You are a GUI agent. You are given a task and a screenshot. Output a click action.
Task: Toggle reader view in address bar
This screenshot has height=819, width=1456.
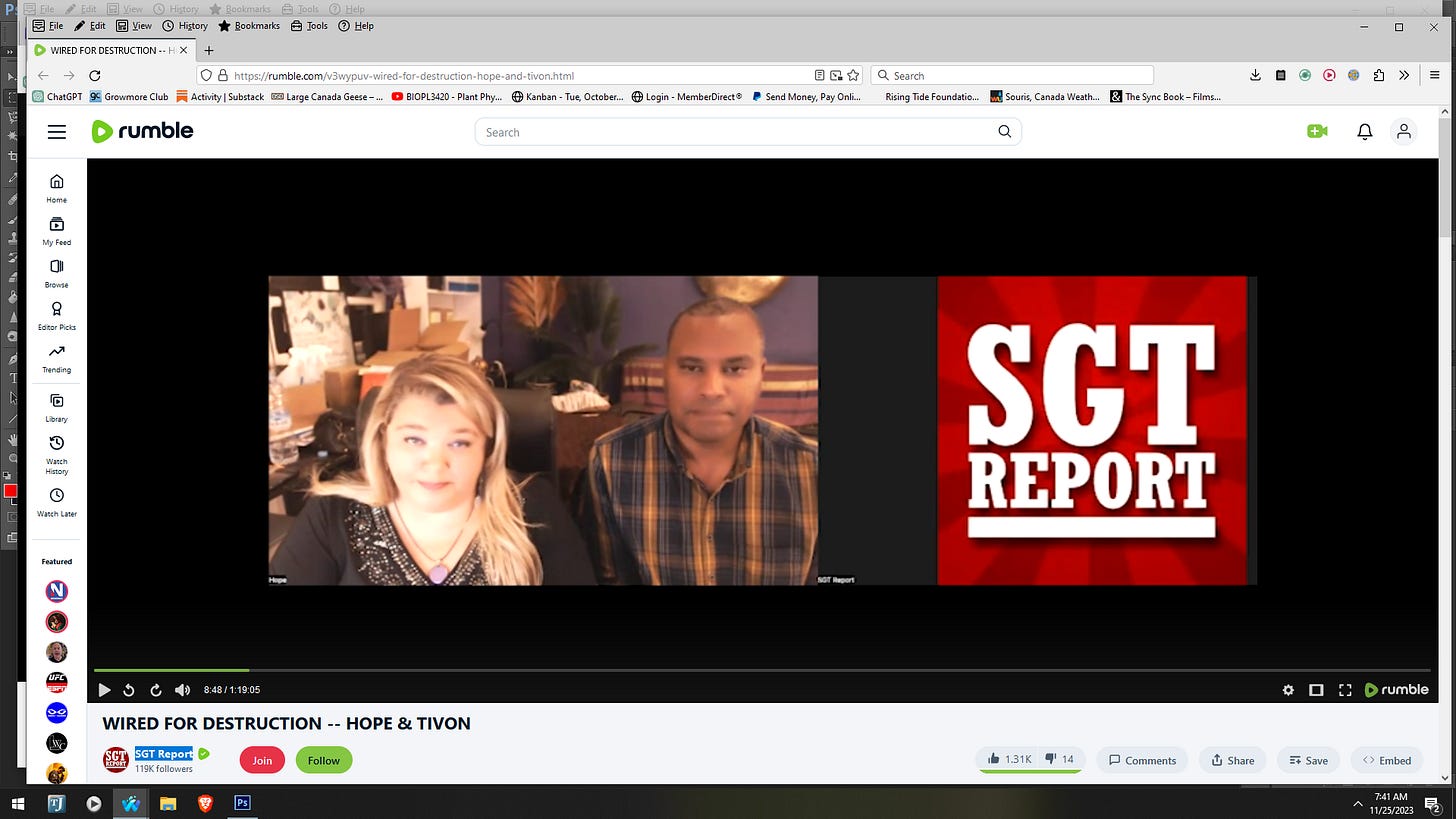point(820,75)
